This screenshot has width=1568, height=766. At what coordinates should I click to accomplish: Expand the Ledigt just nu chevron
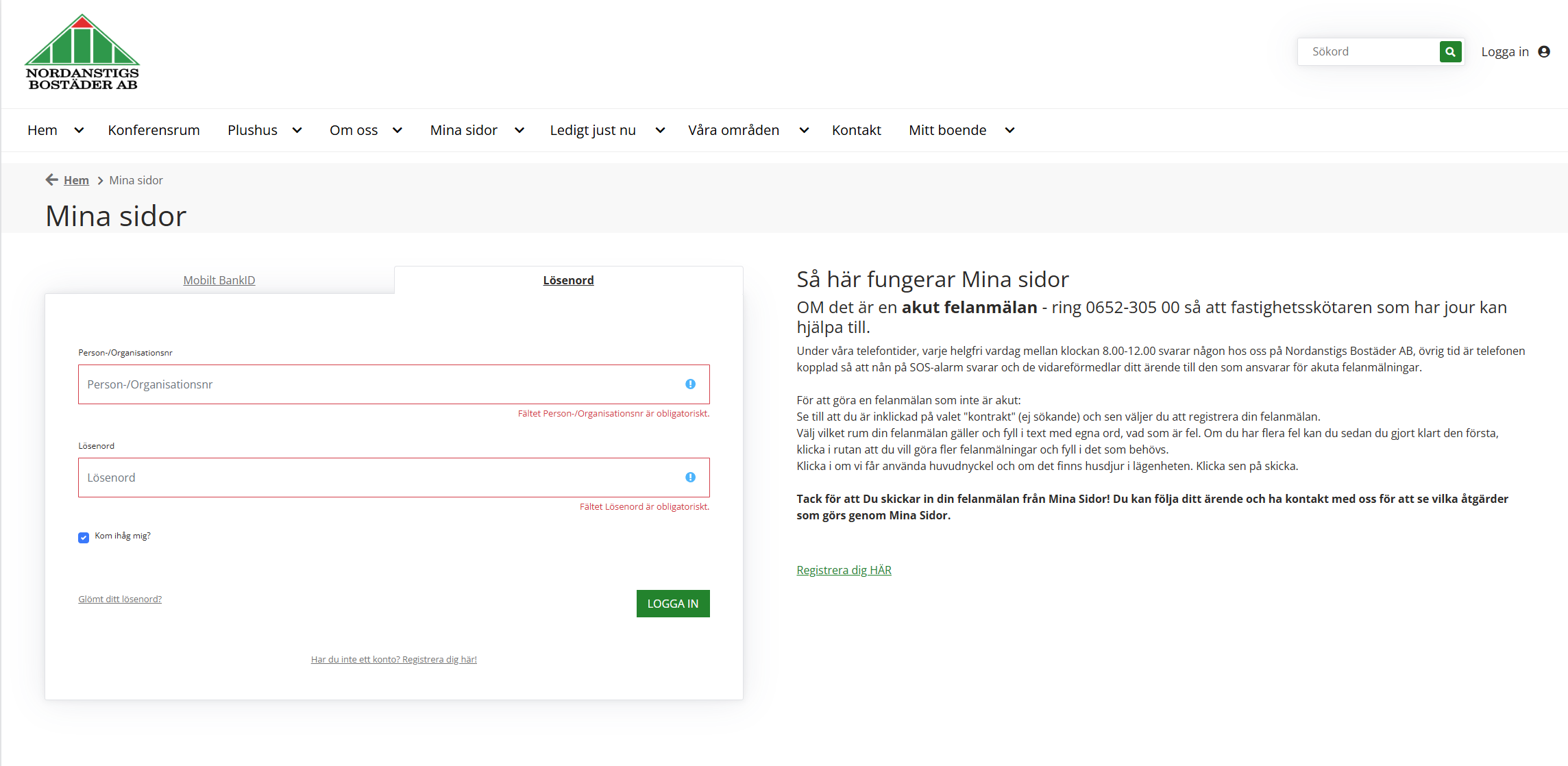pyautogui.click(x=659, y=130)
